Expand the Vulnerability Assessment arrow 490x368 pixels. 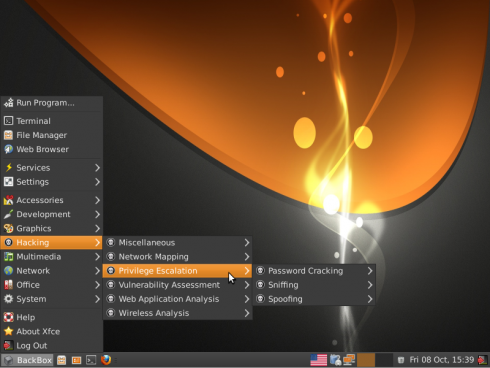[x=247, y=285]
